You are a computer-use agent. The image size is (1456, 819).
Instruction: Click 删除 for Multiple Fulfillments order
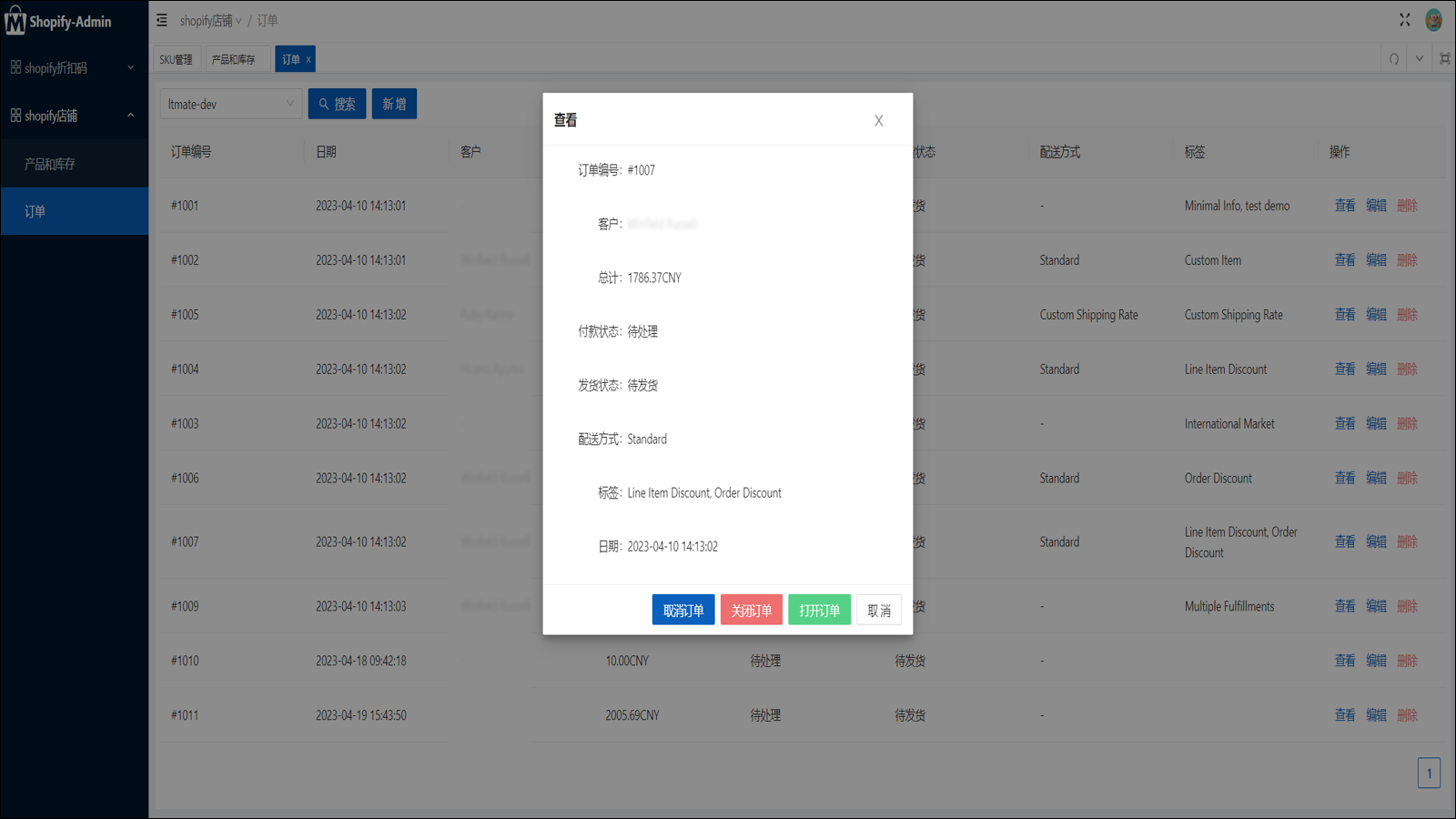tap(1408, 607)
